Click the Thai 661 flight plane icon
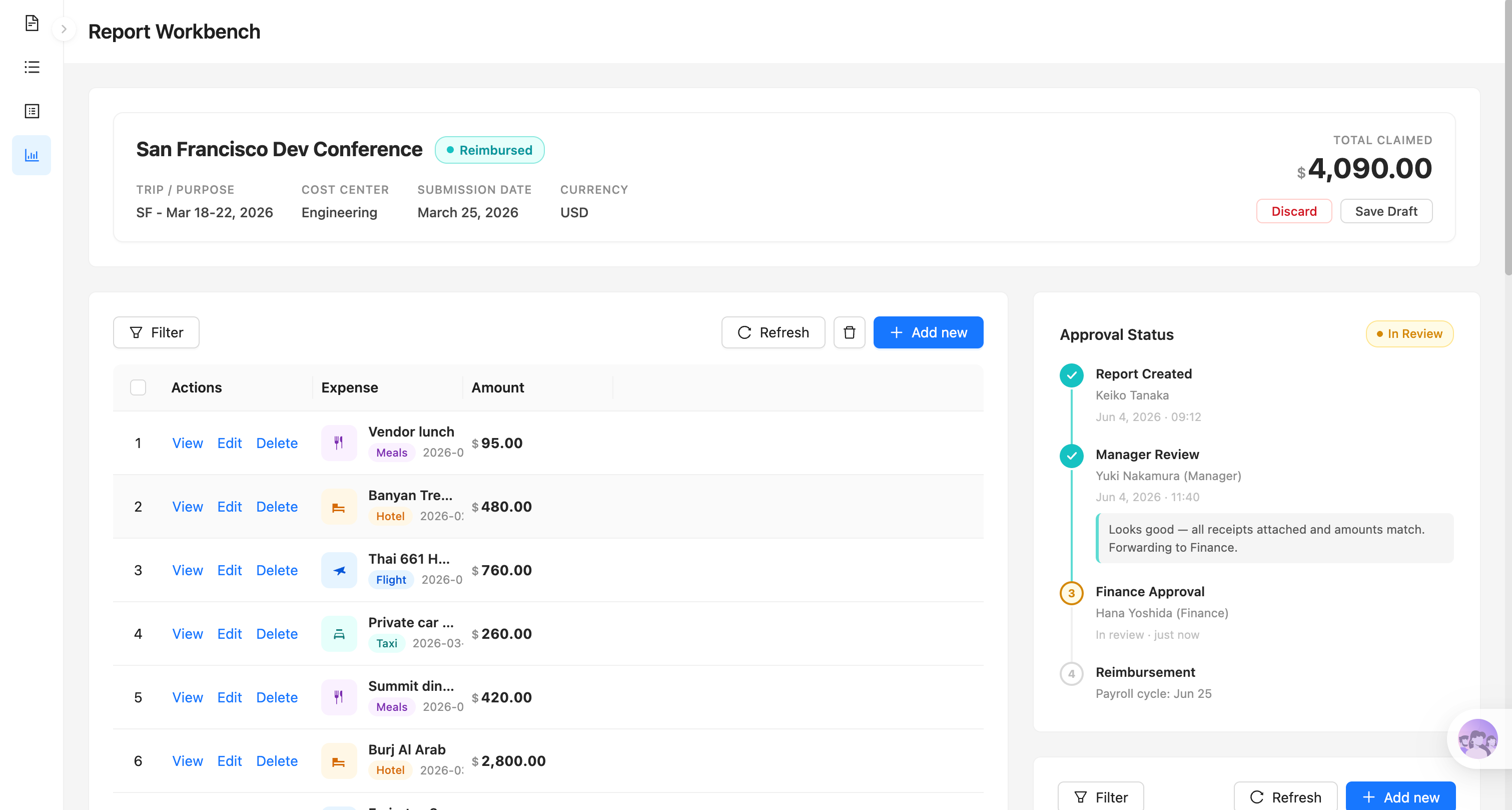This screenshot has width=1512, height=810. 339,570
